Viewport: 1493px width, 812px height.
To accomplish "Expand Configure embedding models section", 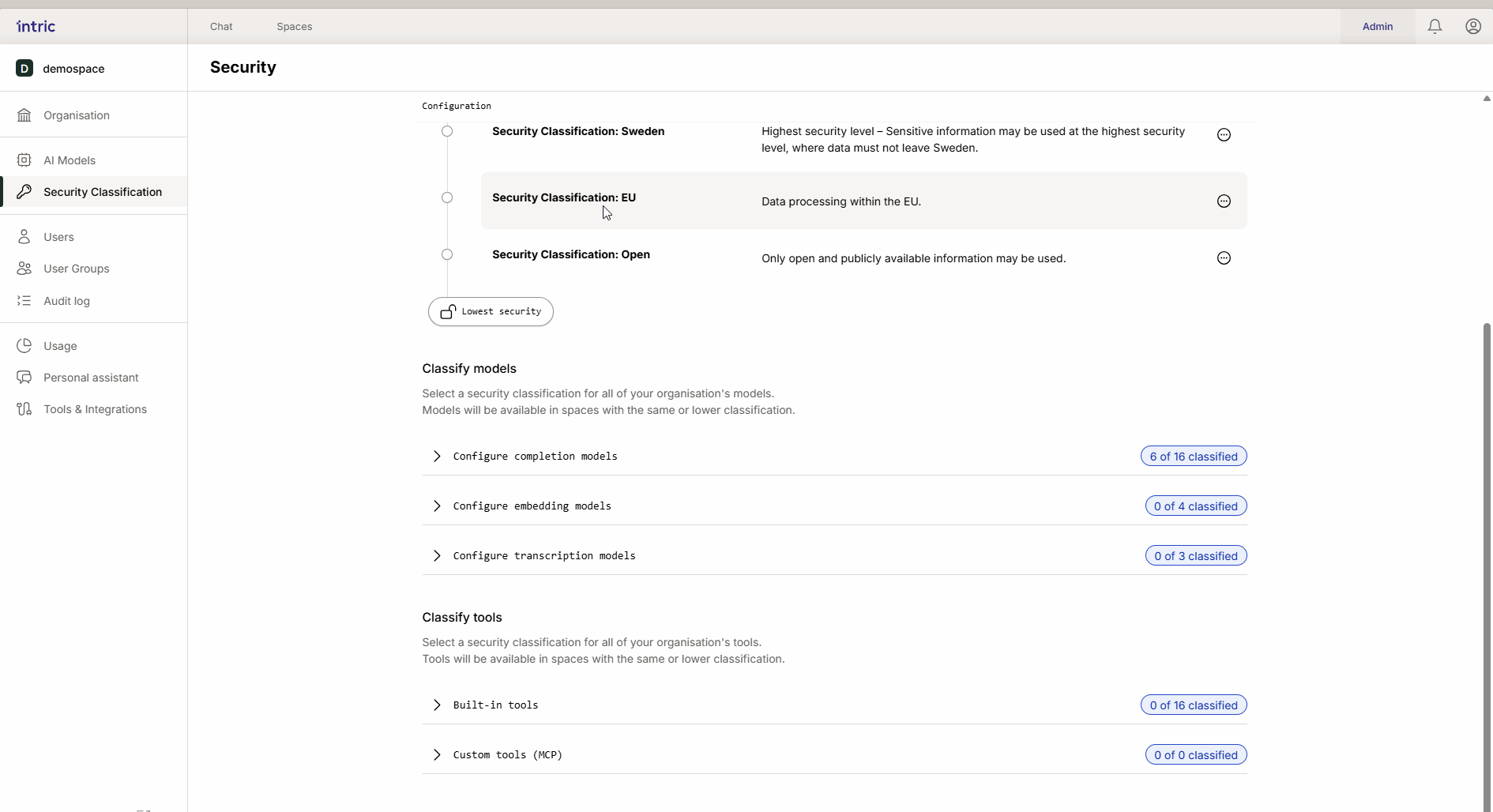I will click(532, 506).
